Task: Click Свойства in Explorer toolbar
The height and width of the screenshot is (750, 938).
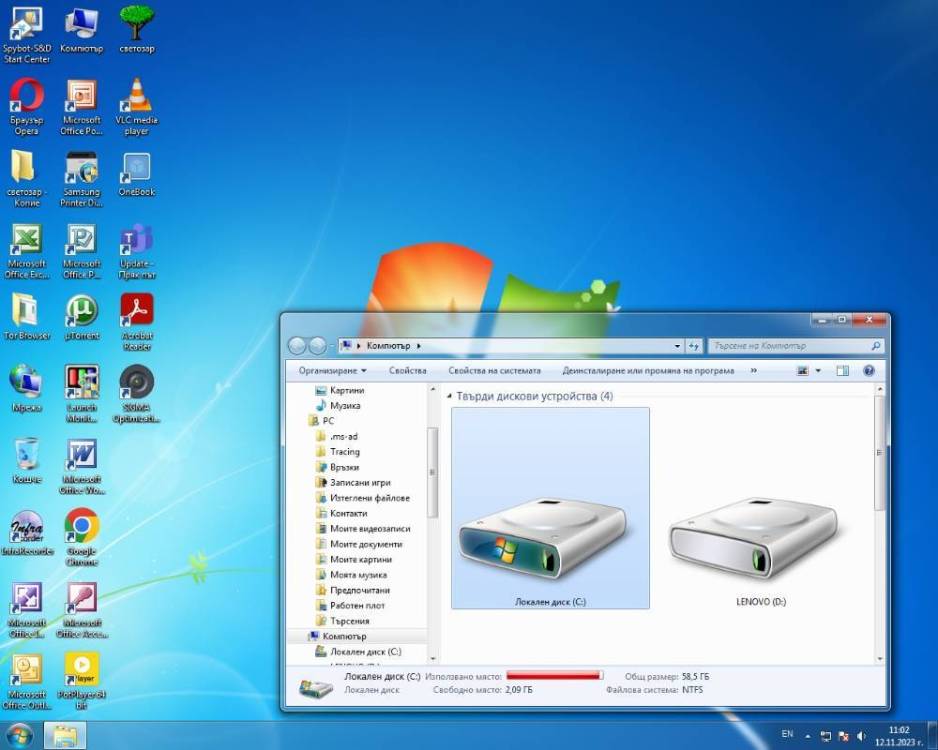Action: [407, 371]
